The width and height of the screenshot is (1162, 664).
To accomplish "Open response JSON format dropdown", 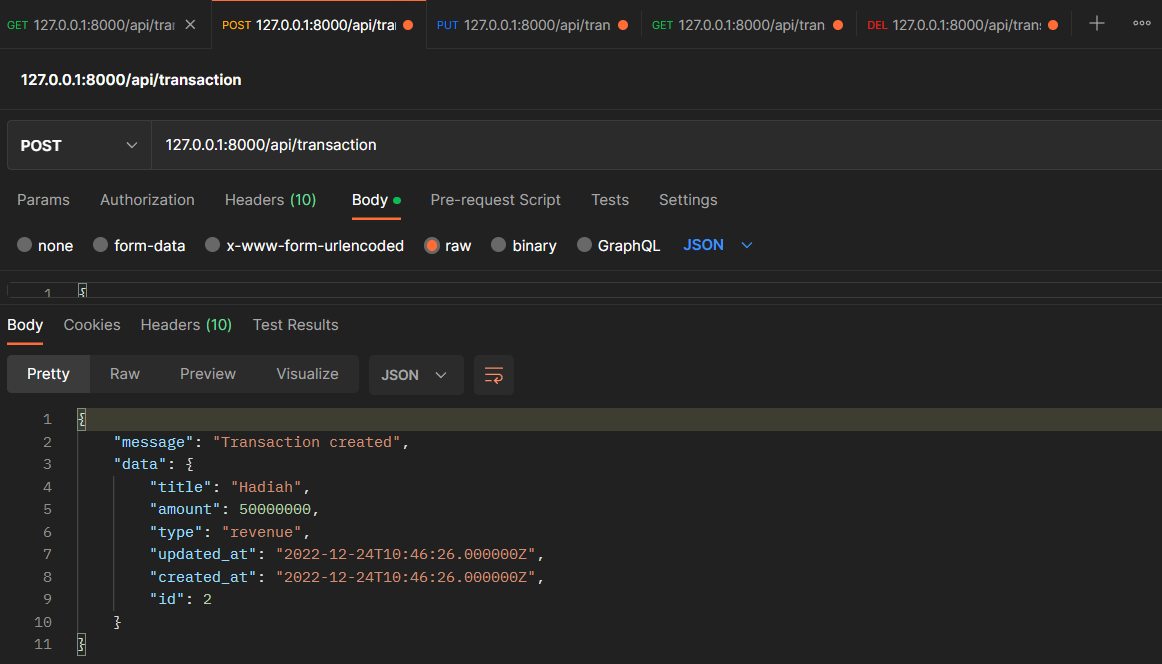I will pos(416,375).
